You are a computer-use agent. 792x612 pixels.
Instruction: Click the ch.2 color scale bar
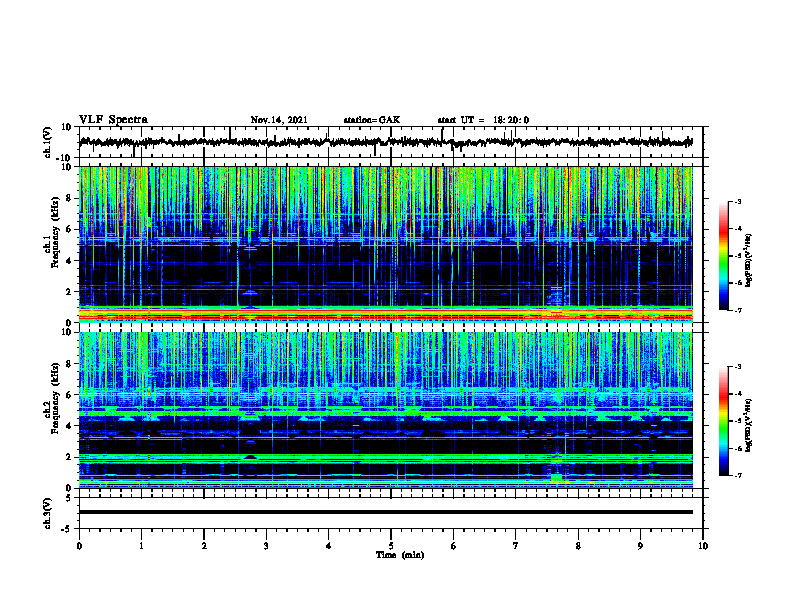click(724, 421)
